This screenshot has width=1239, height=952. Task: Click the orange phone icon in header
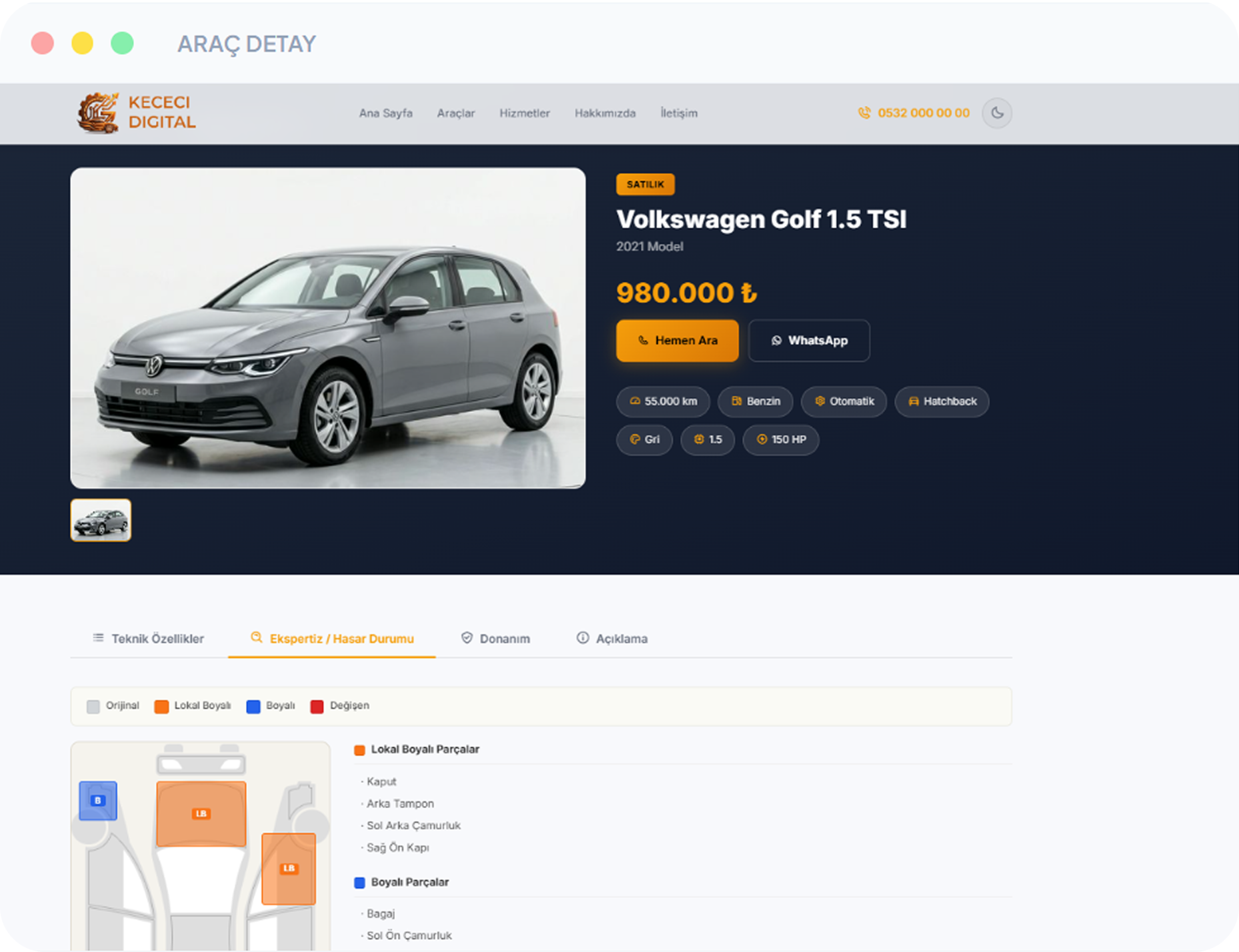(x=864, y=113)
